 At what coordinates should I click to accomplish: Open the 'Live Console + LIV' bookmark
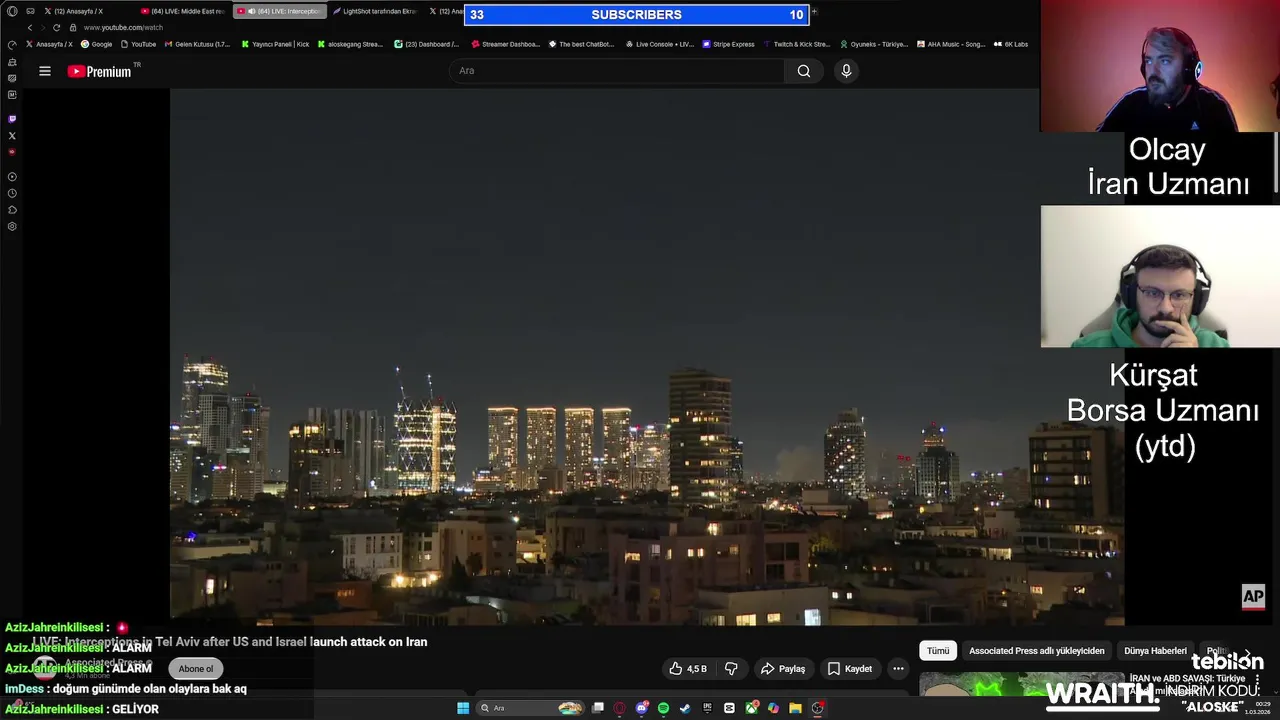(x=659, y=44)
